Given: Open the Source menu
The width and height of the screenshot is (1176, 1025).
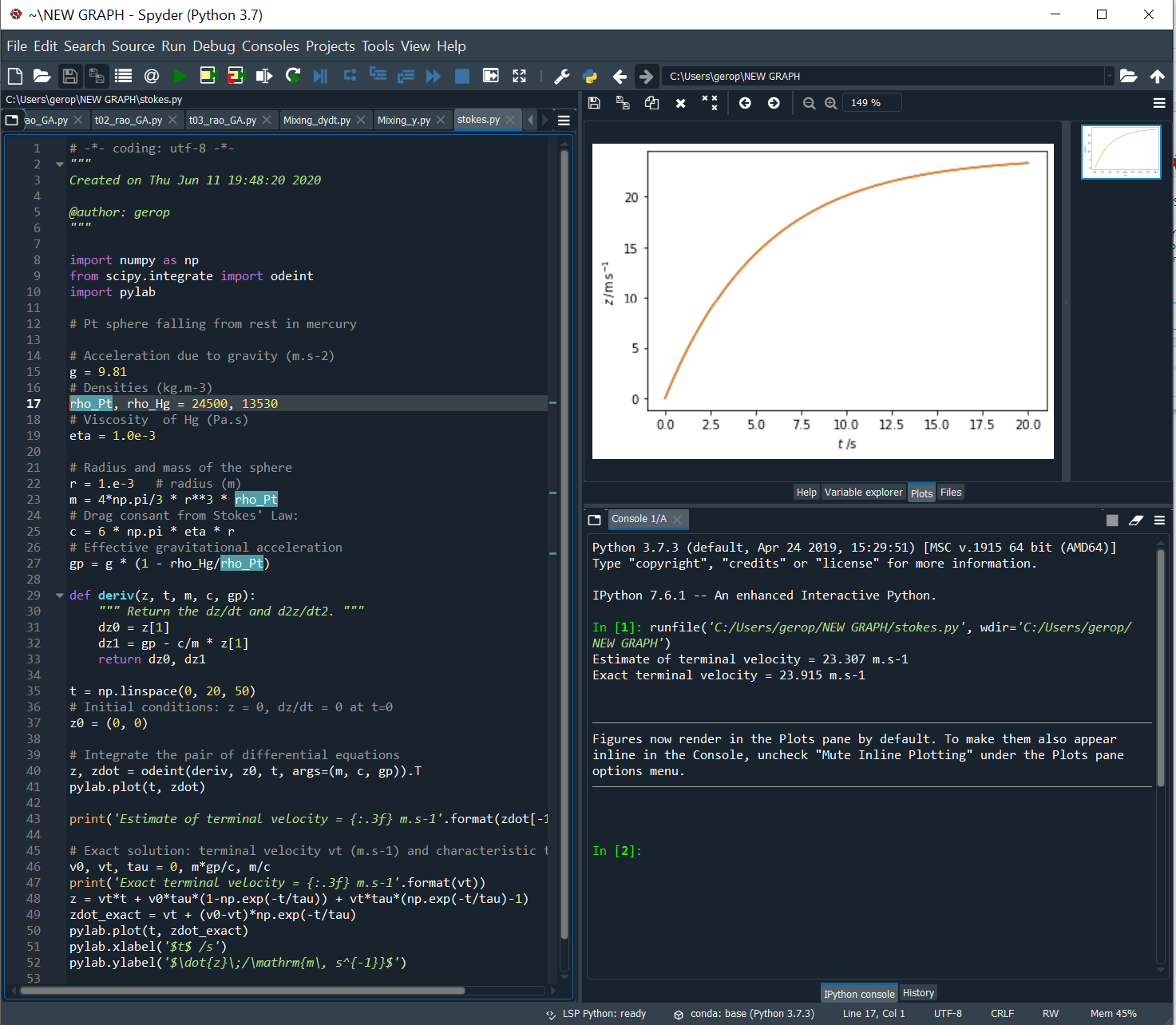Looking at the screenshot, I should pyautogui.click(x=133, y=46).
